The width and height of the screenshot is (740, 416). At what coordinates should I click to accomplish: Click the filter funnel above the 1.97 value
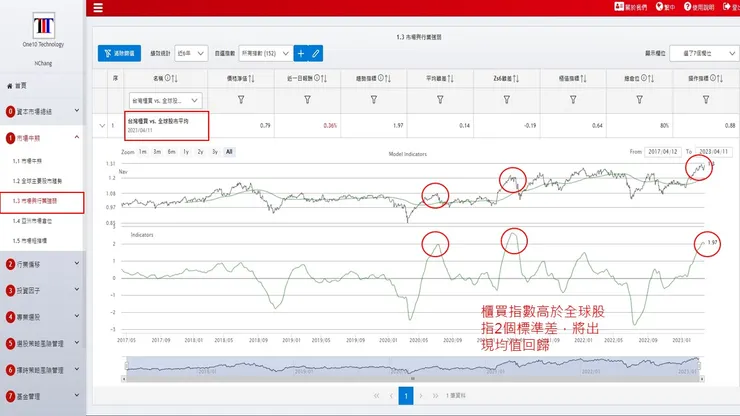pyautogui.click(x=374, y=100)
